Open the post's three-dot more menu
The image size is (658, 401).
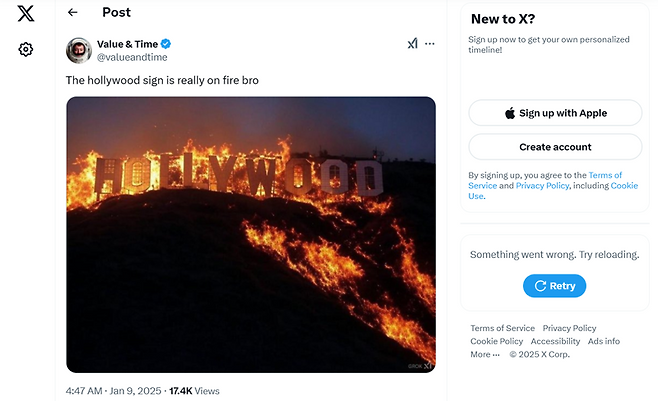430,44
